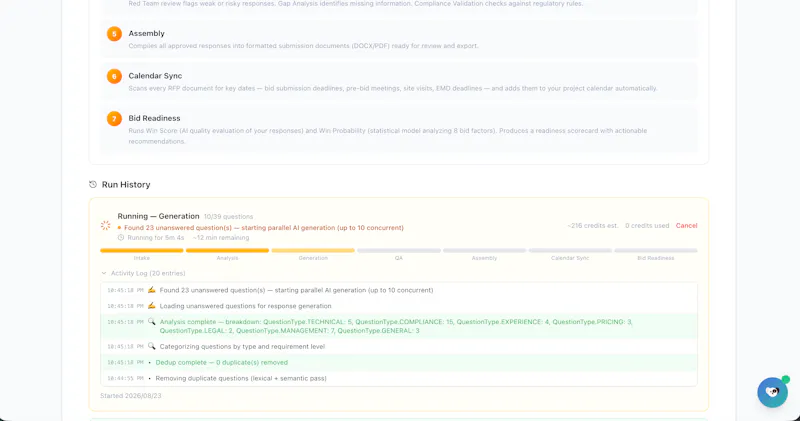
Task: Click the orange Found 23 unanswered status message
Action: pyautogui.click(x=264, y=228)
